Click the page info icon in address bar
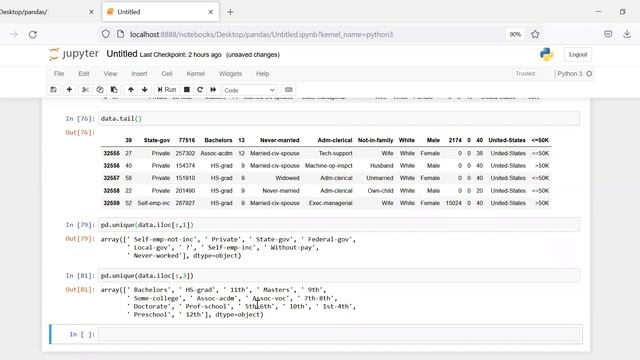Image resolution: width=640 pixels, height=360 pixels. (x=120, y=34)
